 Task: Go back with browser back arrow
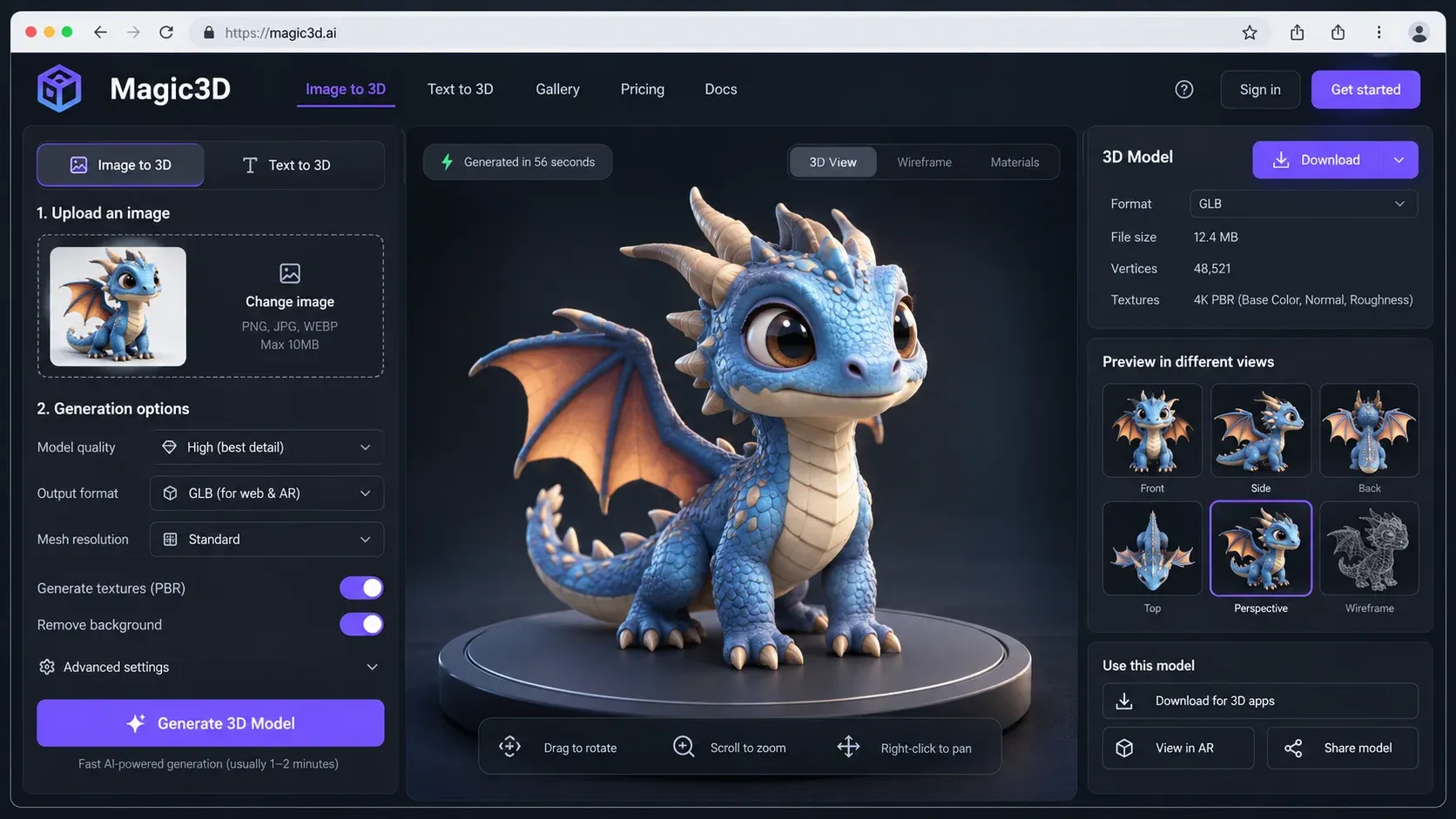100,32
